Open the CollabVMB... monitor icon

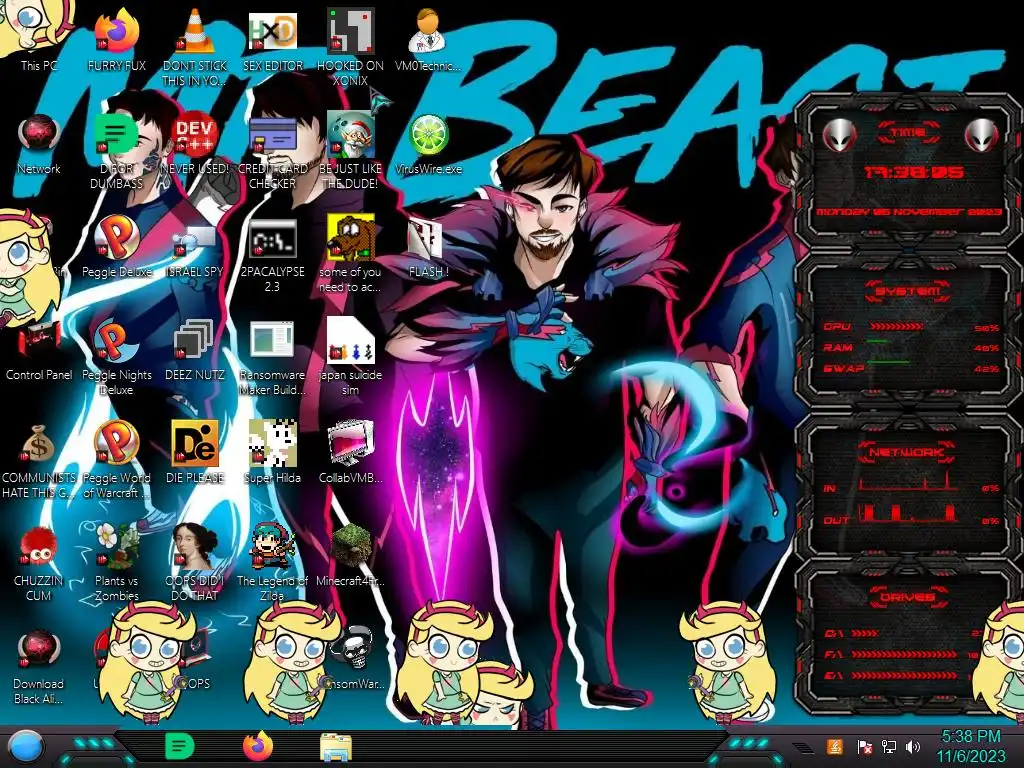(x=350, y=452)
